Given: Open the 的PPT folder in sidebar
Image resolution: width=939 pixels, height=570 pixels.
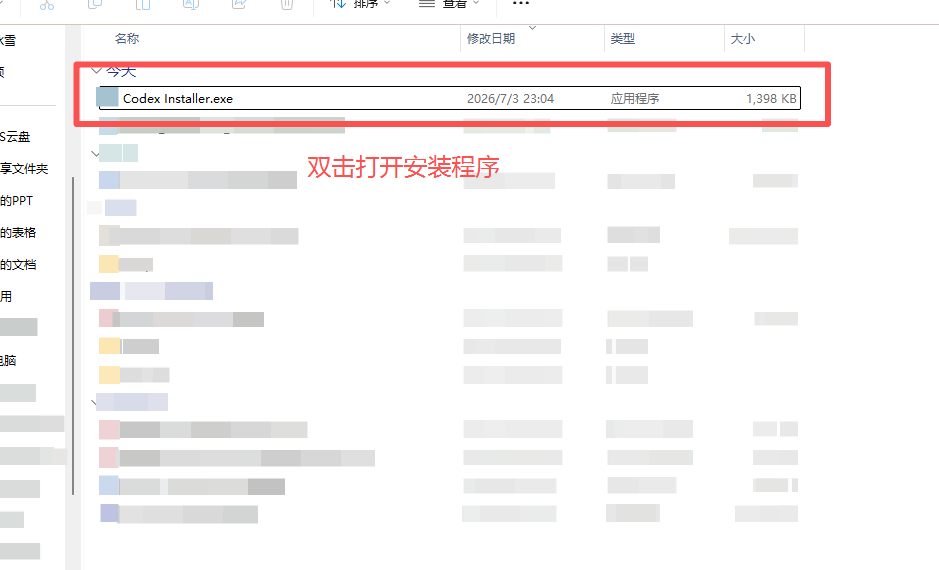Looking at the screenshot, I should coord(16,201).
